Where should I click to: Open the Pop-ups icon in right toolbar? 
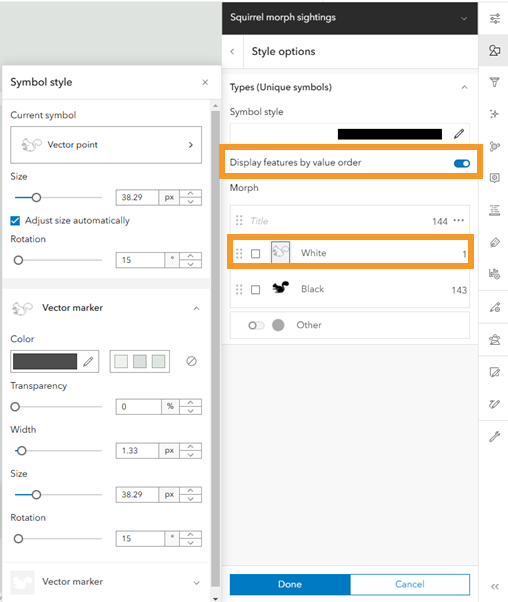[495, 178]
